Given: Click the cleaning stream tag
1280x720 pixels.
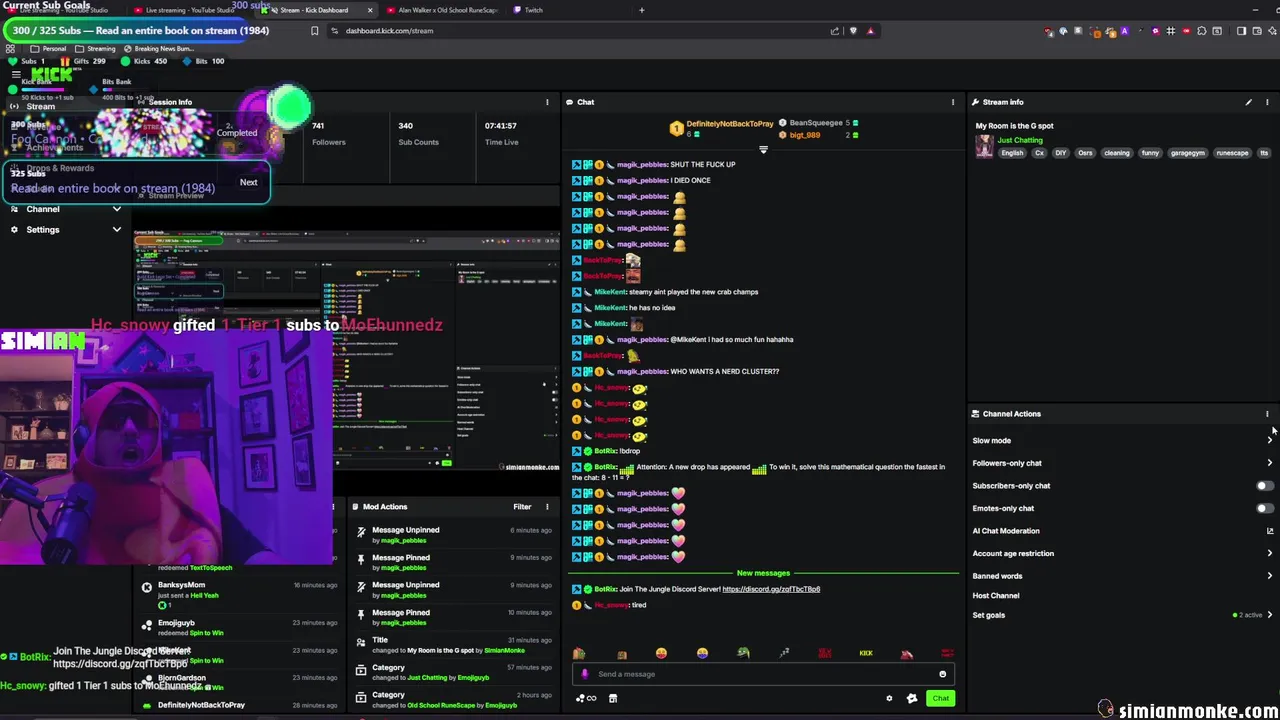Looking at the screenshot, I should (1116, 153).
